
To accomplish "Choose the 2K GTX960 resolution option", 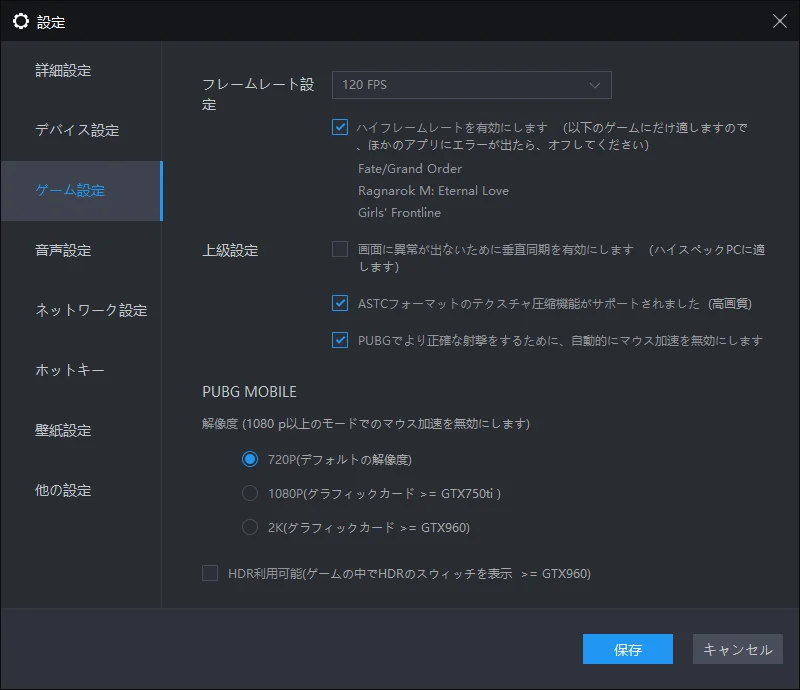I will coord(250,527).
